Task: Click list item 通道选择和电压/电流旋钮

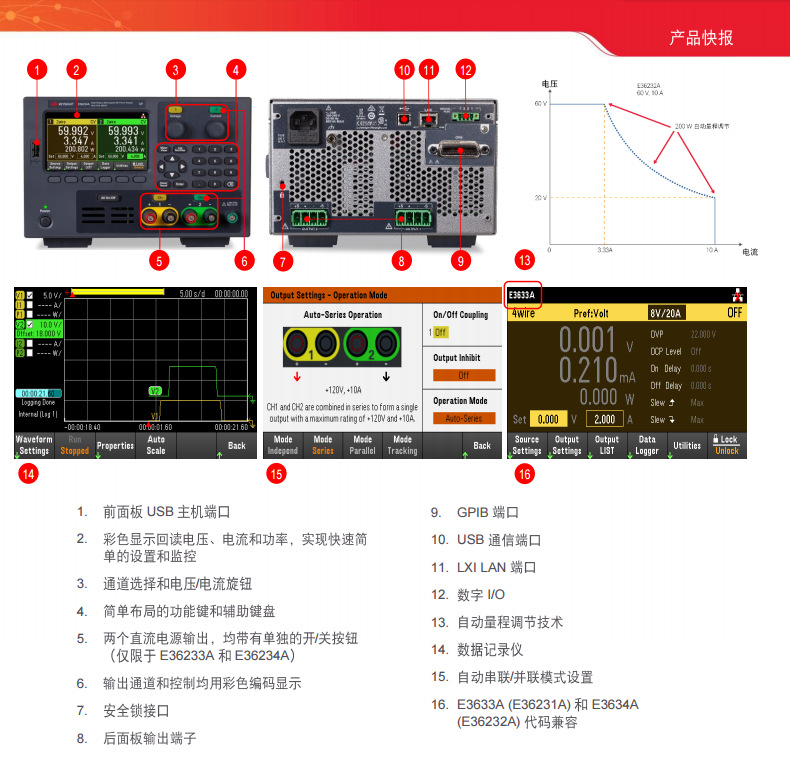Action: [x=177, y=584]
